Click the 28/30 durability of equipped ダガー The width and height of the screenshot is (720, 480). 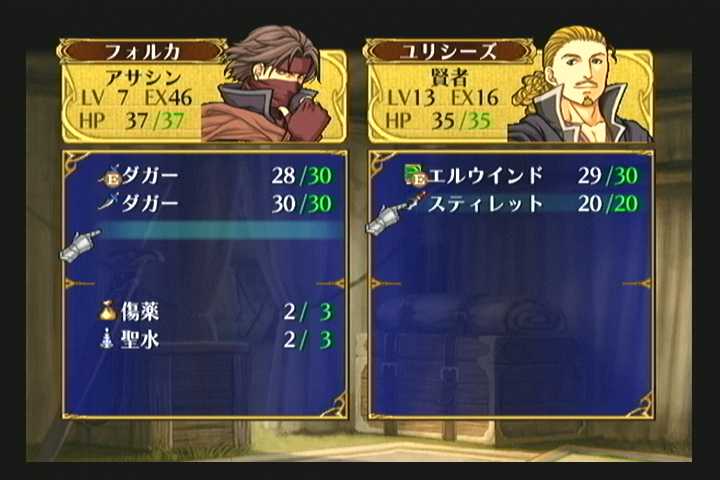(302, 175)
